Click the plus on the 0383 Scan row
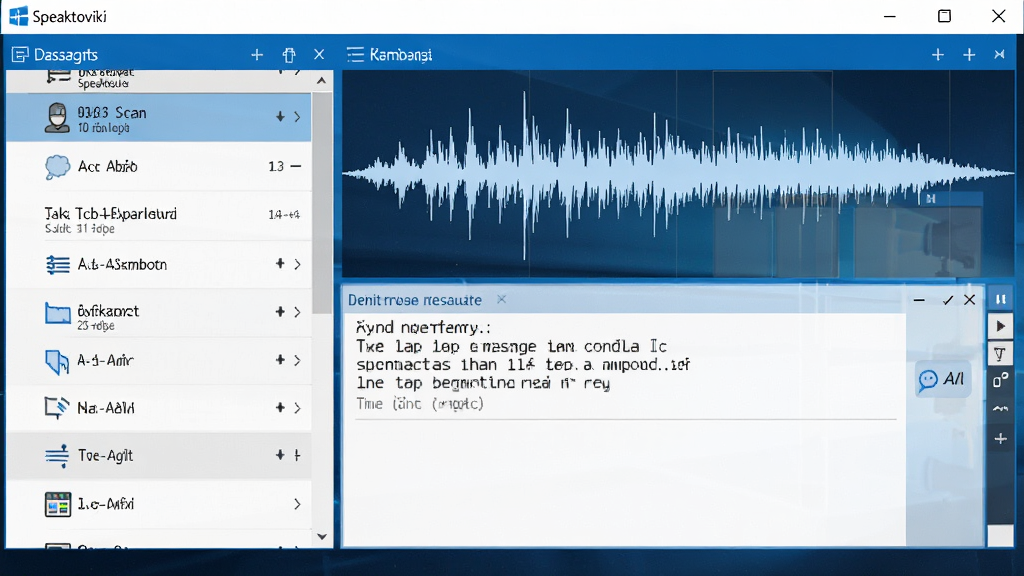The width and height of the screenshot is (1024, 576). (280, 116)
